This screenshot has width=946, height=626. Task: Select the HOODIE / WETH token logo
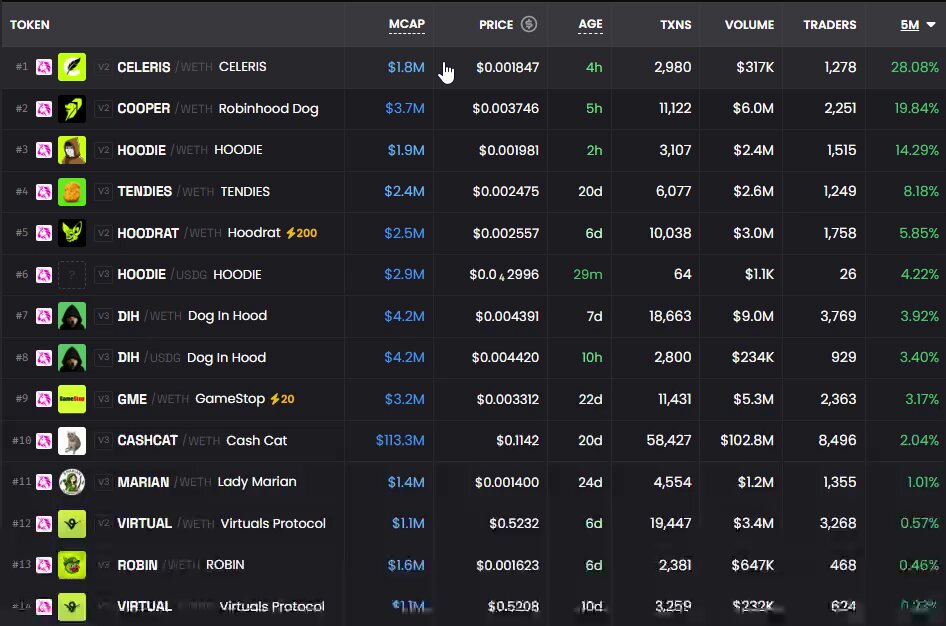(x=72, y=150)
